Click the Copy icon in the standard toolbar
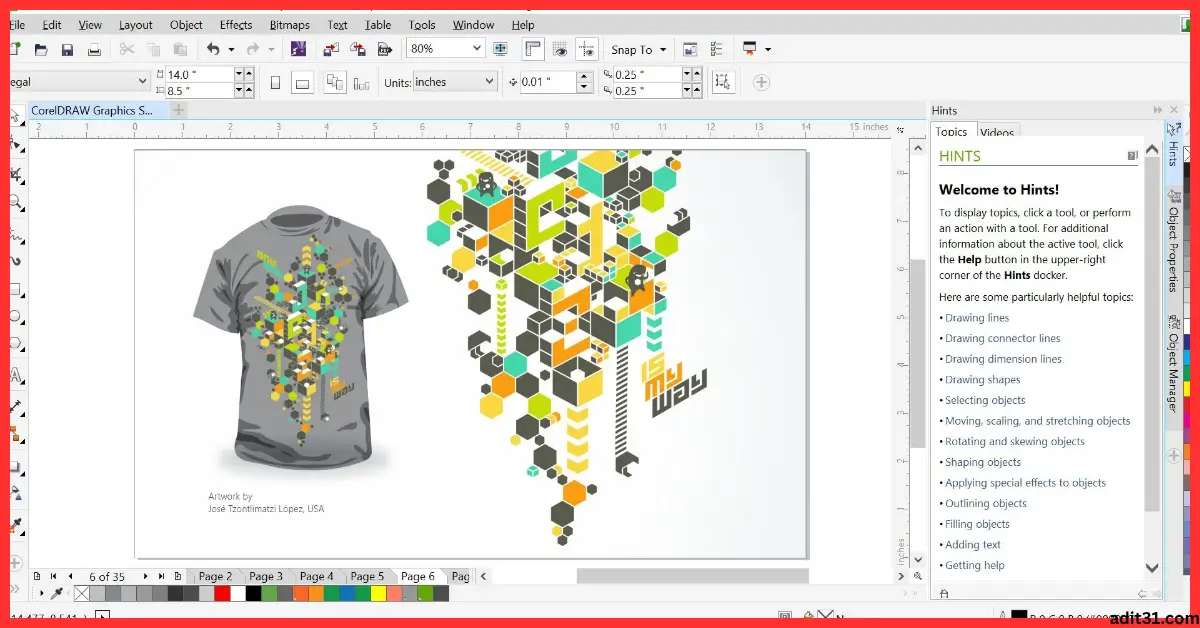The image size is (1200, 628). click(154, 49)
